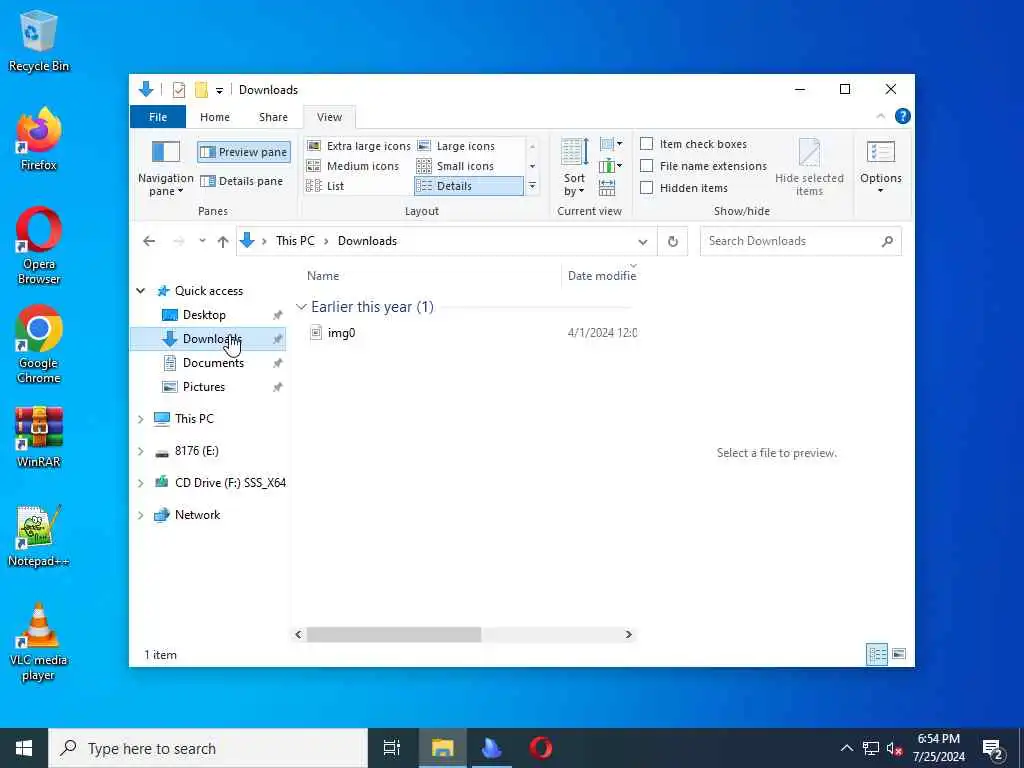Go back with the back arrow

pyautogui.click(x=150, y=241)
